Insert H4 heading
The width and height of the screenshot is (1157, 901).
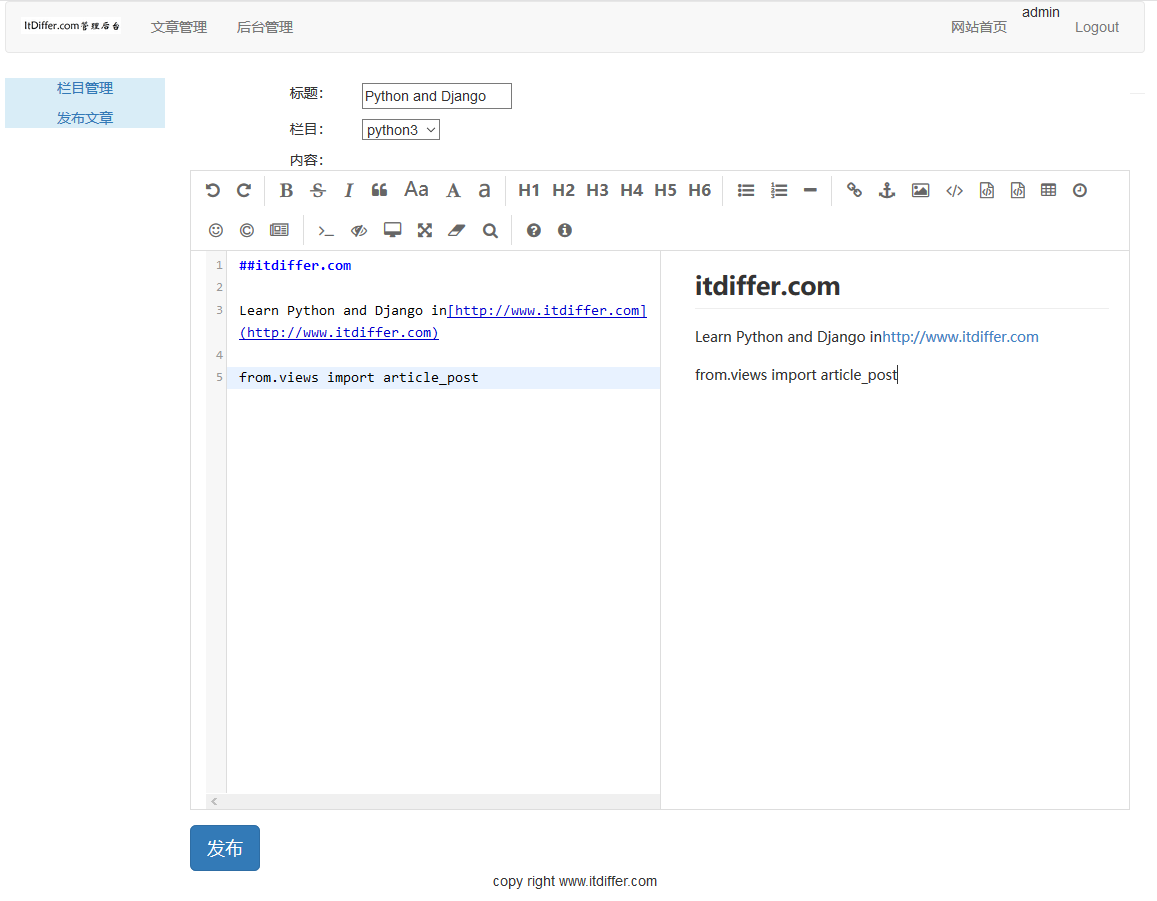632,190
